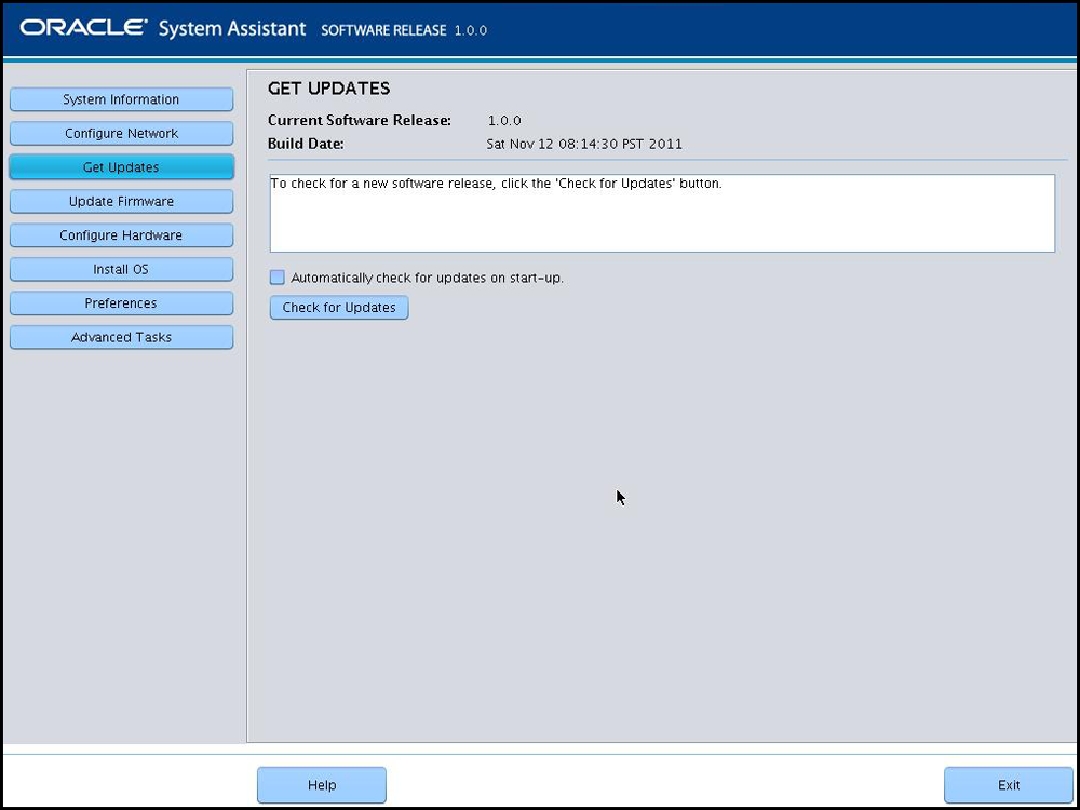Open Preferences
The width and height of the screenshot is (1080, 810).
(x=121, y=303)
